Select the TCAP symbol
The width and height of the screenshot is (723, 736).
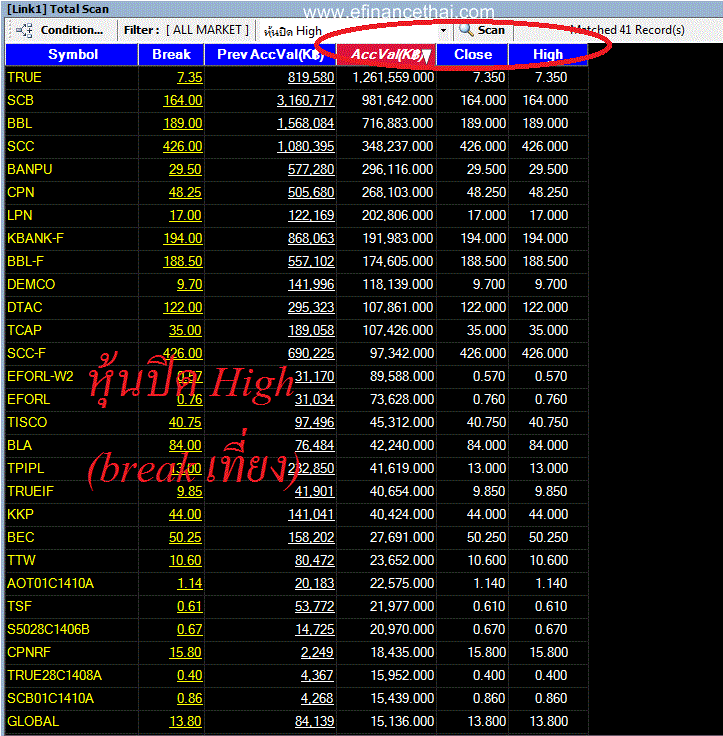24,330
